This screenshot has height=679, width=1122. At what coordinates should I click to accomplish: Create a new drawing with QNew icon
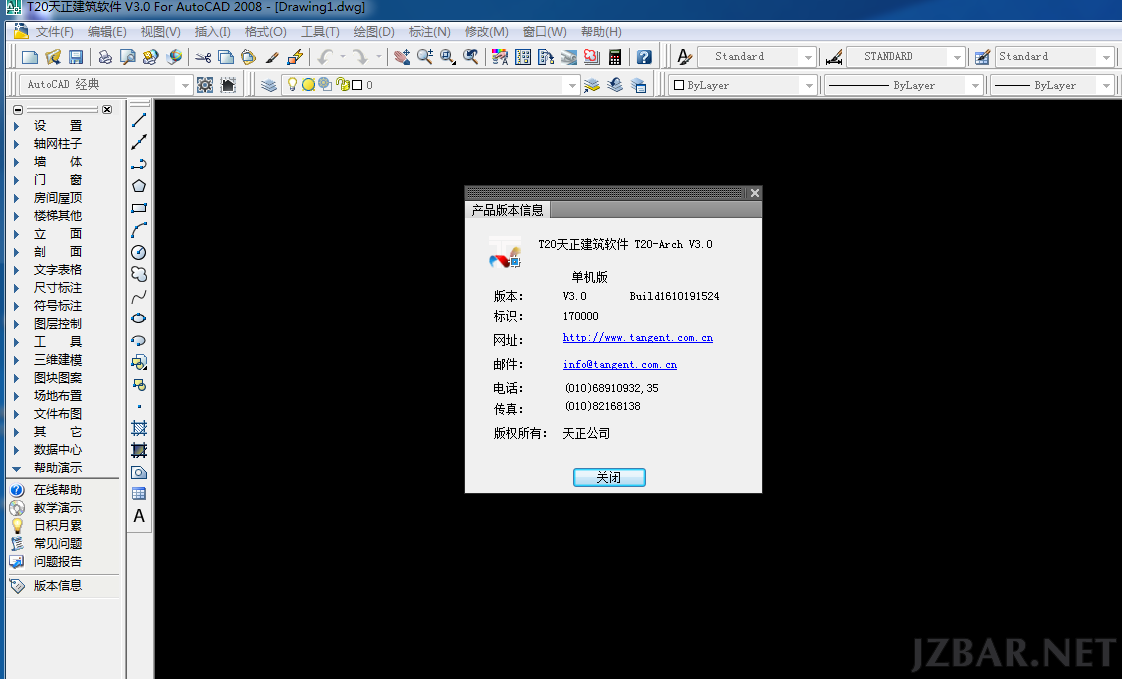click(x=30, y=57)
